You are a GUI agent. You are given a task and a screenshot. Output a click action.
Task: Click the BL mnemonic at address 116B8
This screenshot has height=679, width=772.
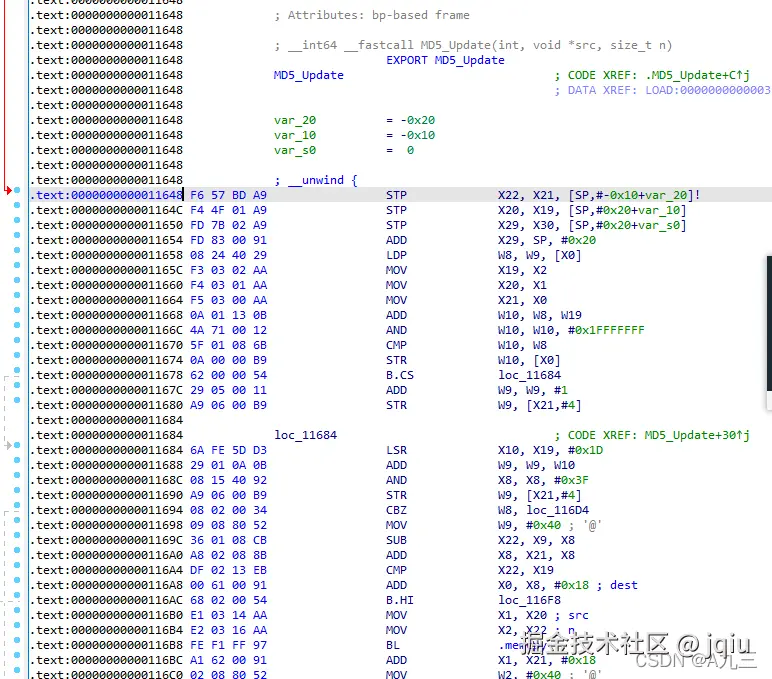pos(393,645)
